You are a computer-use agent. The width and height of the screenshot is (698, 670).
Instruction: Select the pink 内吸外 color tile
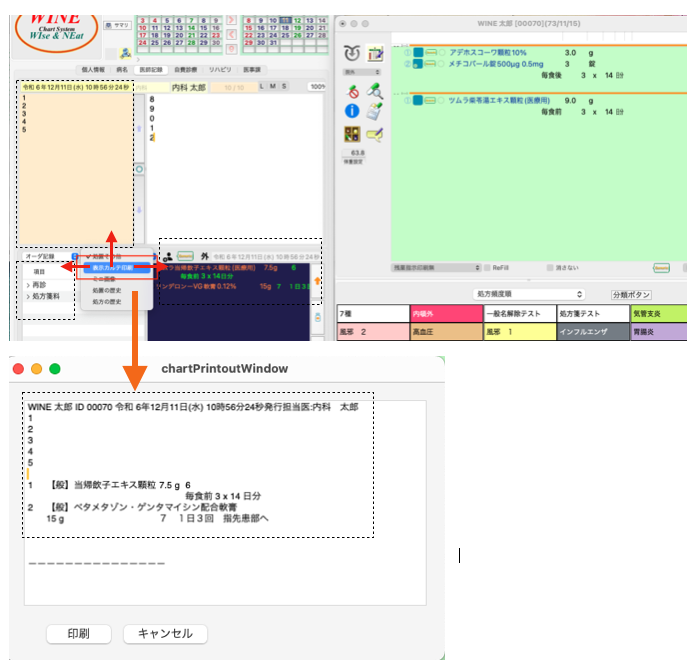pyautogui.click(x=444, y=314)
